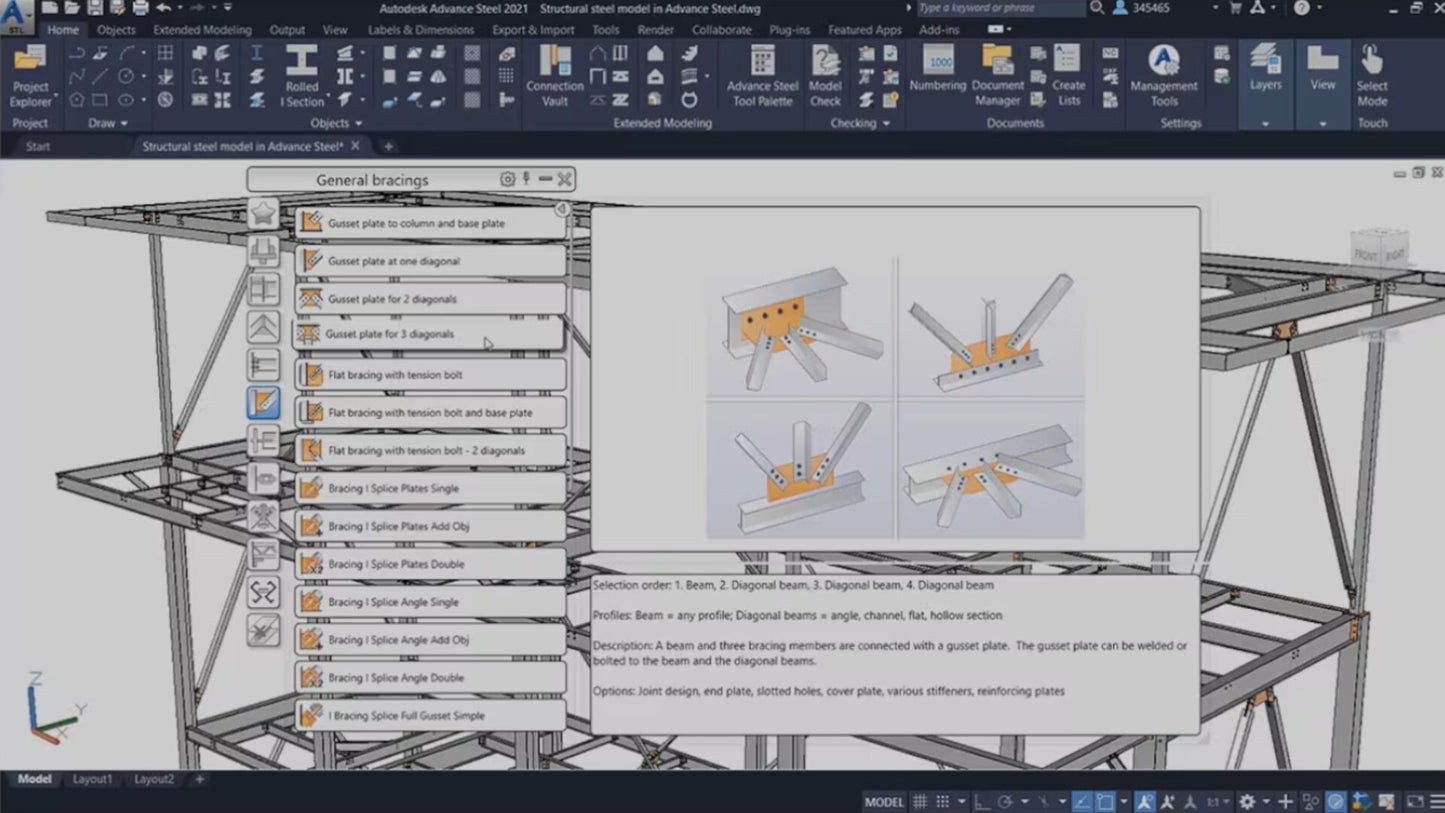Image resolution: width=1445 pixels, height=813 pixels.
Task: Expand the Layers panel dropdown arrow
Action: 1265,124
